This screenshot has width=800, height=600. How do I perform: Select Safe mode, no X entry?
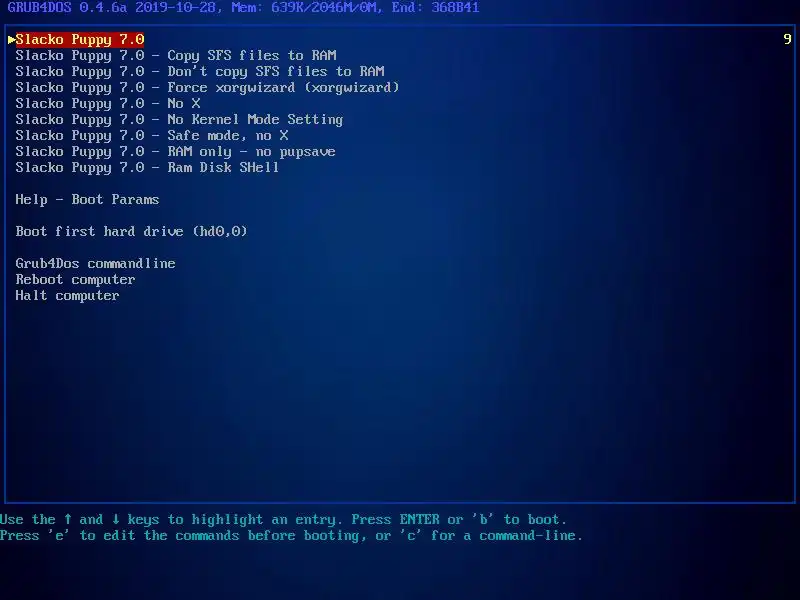pyautogui.click(x=152, y=136)
